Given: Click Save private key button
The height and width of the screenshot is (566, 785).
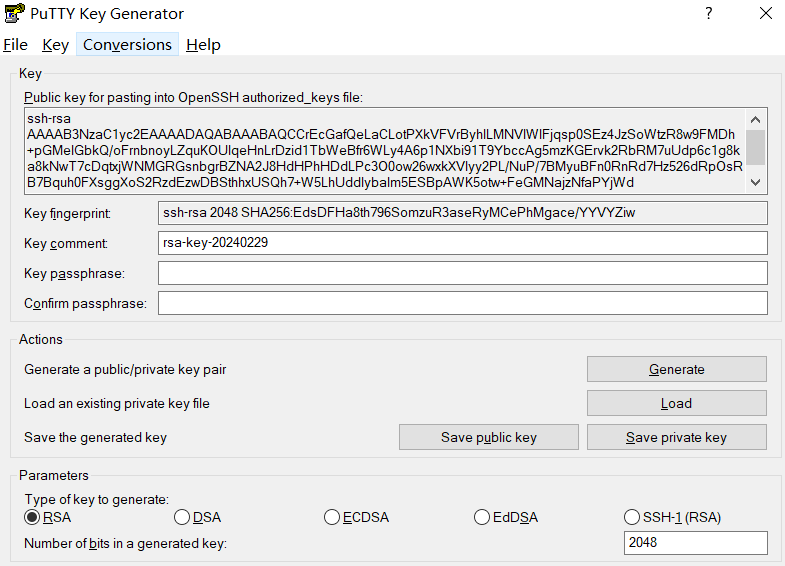Looking at the screenshot, I should 676,437.
